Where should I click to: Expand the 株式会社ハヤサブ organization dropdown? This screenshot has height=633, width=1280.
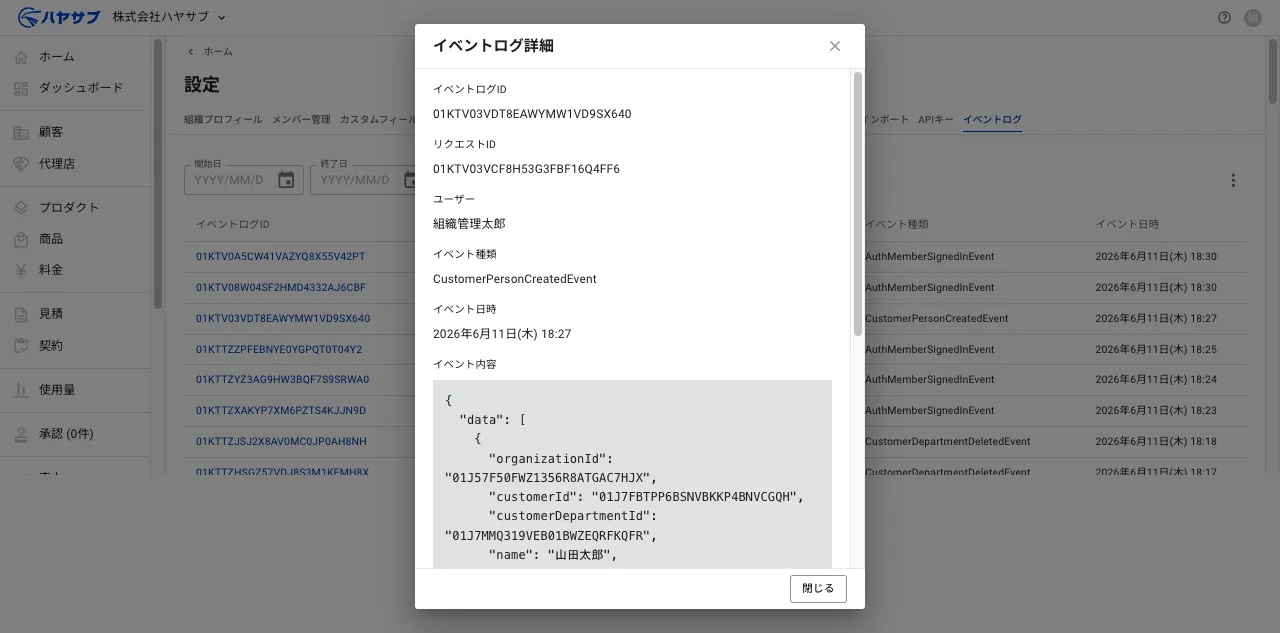(x=169, y=17)
